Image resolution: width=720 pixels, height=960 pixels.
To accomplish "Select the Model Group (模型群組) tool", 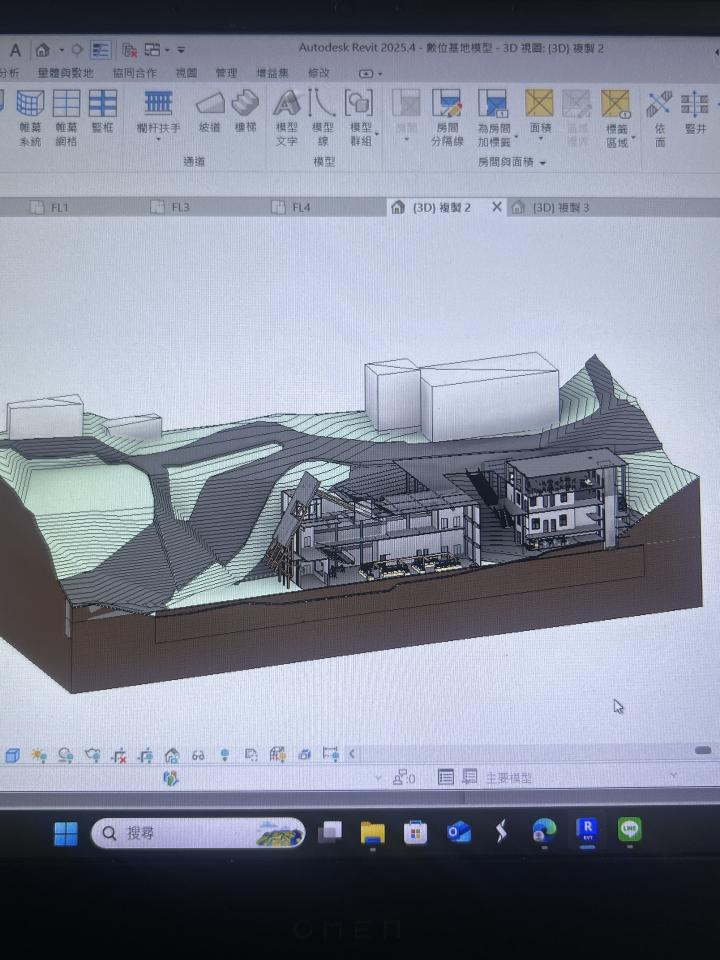I will (x=361, y=118).
